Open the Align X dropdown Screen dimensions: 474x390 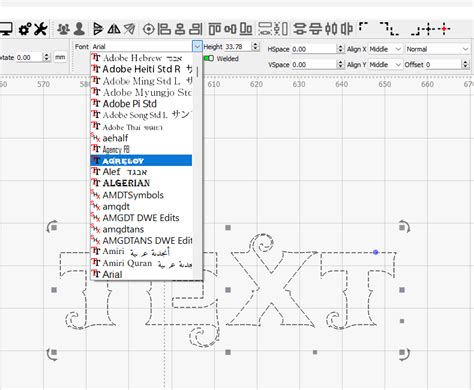386,49
